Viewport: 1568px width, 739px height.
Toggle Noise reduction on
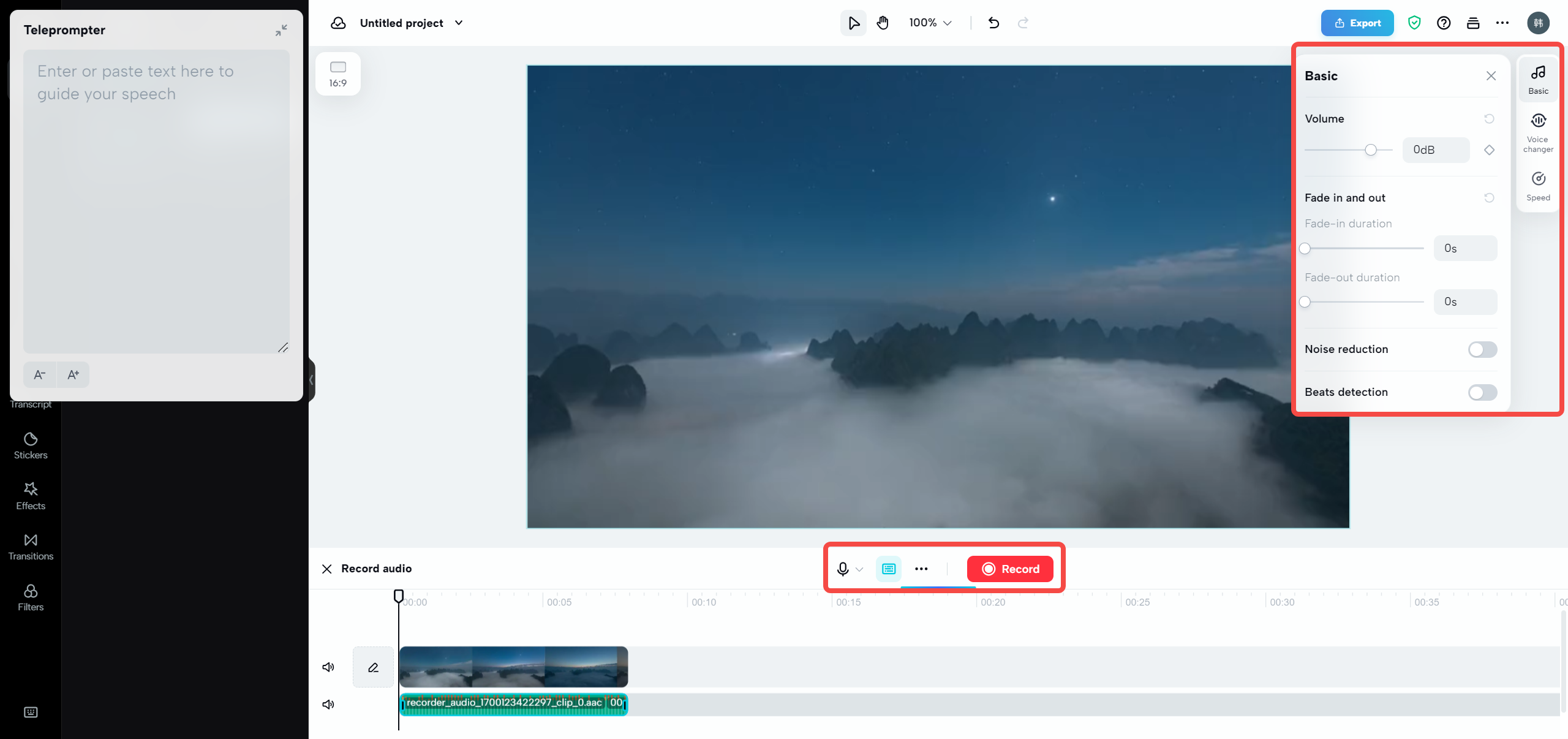click(1483, 349)
